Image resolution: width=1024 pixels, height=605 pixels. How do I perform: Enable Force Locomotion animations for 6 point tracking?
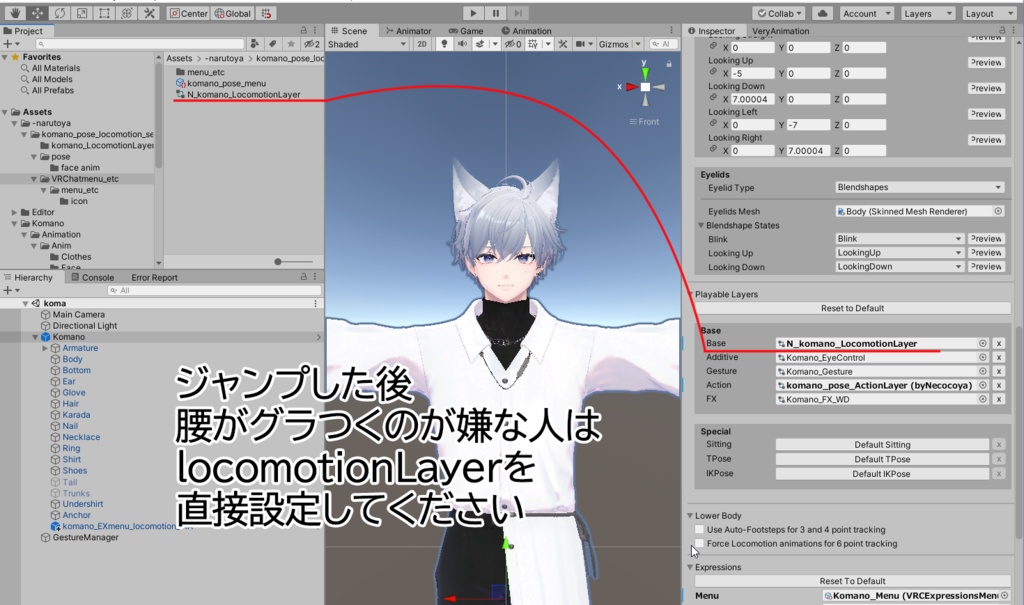[698, 543]
